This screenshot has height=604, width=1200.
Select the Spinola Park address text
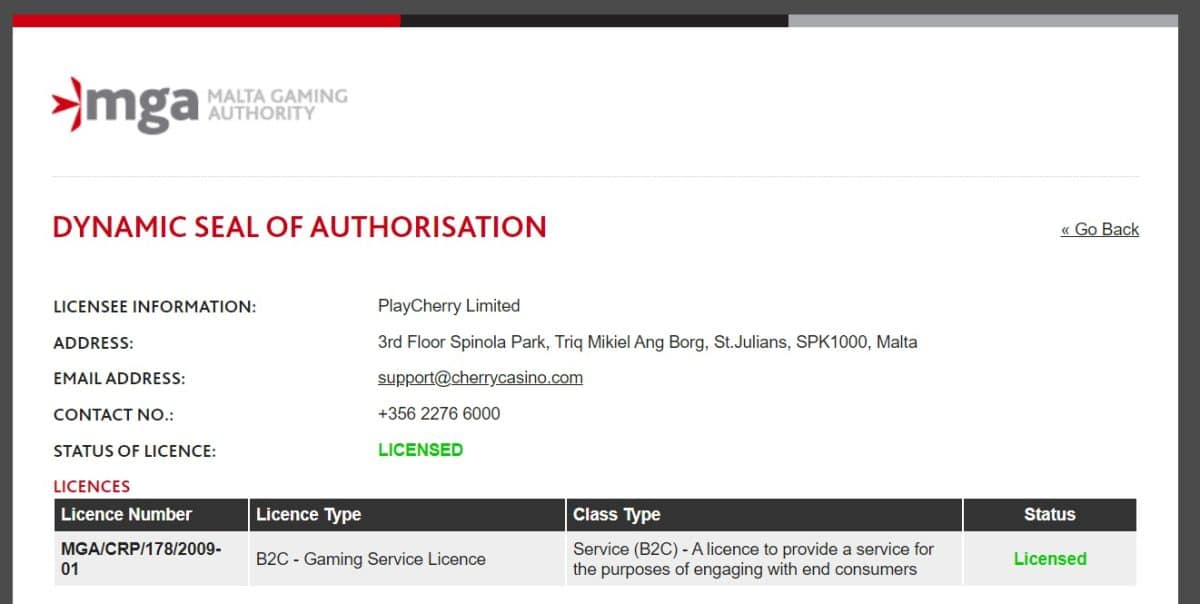(647, 342)
